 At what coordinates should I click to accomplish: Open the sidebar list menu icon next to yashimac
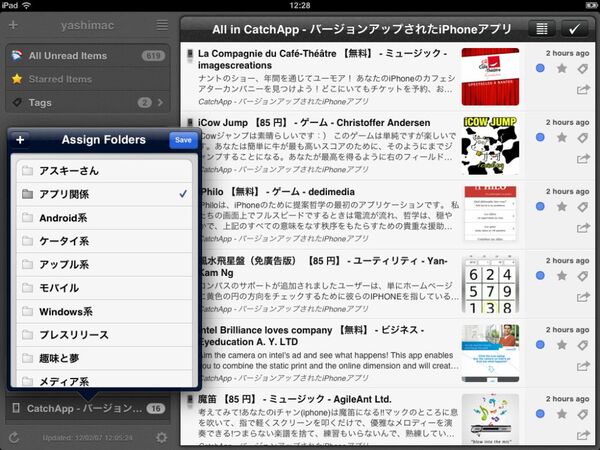(162, 25)
